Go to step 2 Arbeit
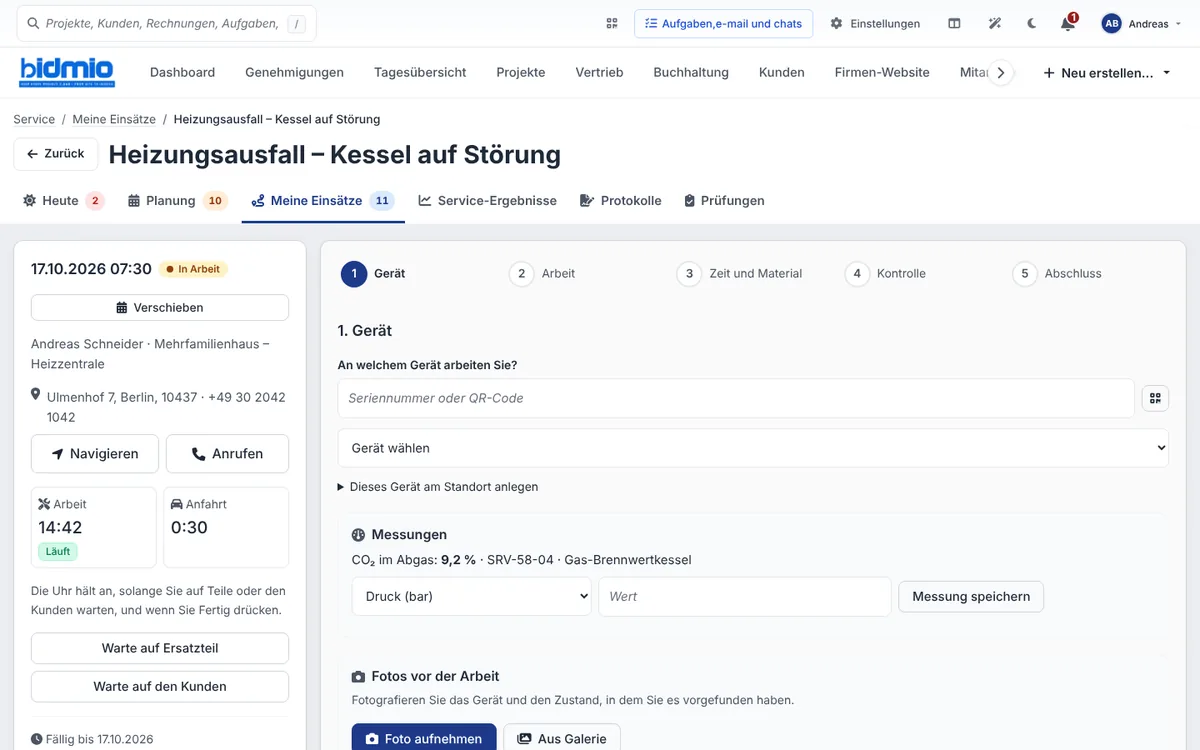Image resolution: width=1200 pixels, height=750 pixels. pos(541,273)
